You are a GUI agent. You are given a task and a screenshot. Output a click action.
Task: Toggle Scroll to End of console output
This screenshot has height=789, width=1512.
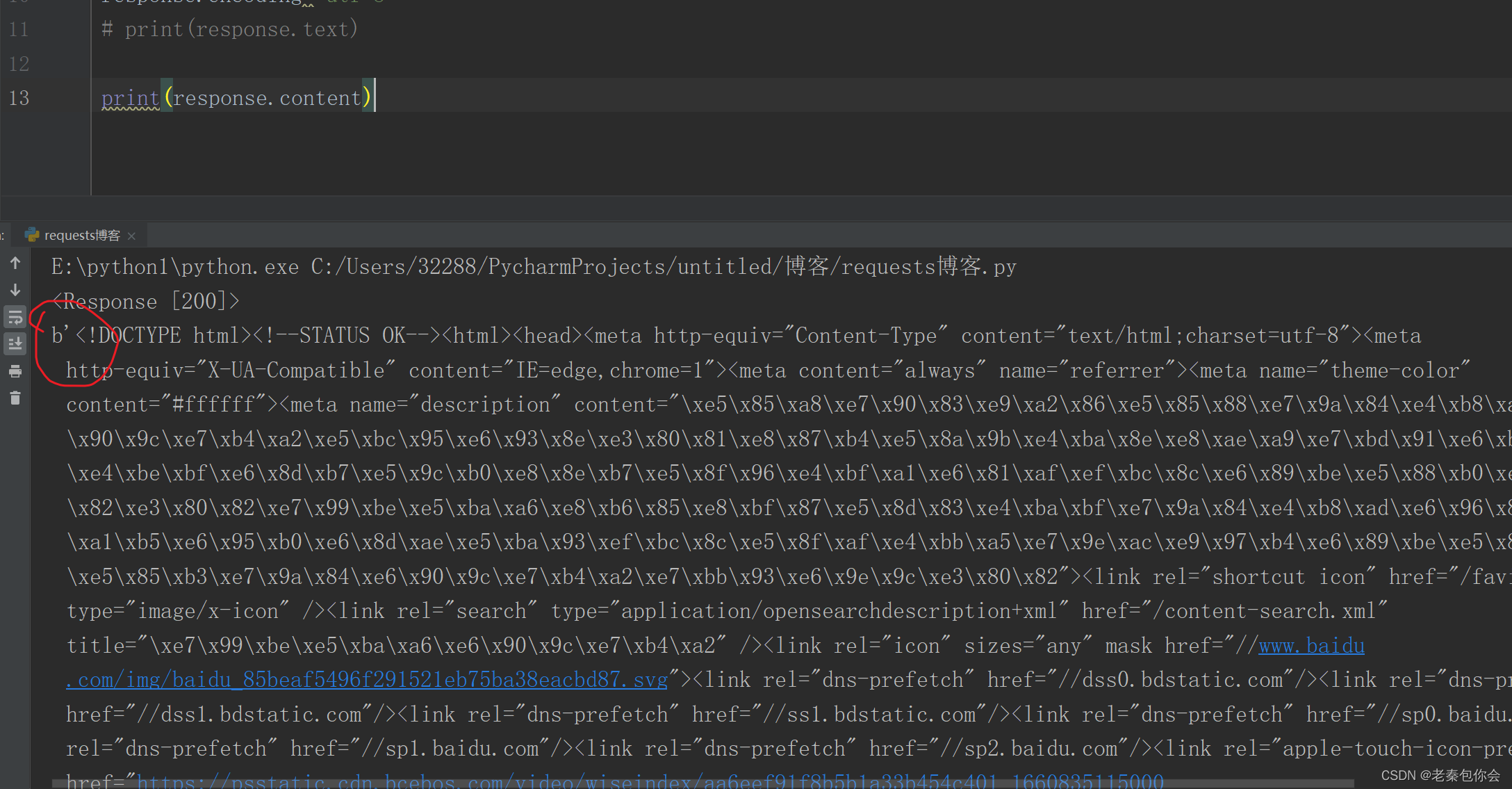[15, 343]
